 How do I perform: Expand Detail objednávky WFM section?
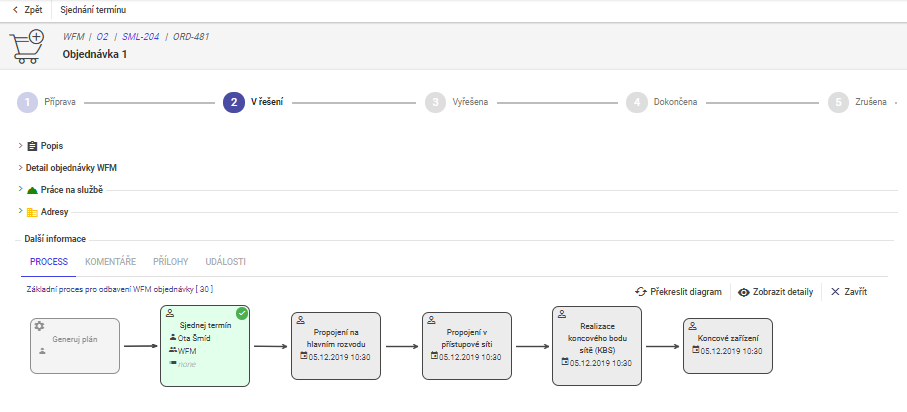(20, 168)
